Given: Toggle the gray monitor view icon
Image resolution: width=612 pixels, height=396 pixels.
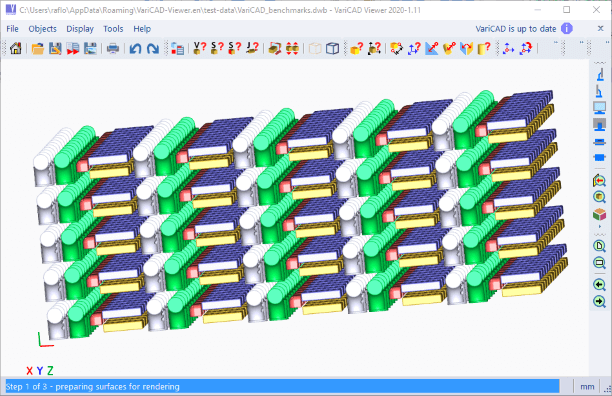Looking at the screenshot, I should 599,125.
